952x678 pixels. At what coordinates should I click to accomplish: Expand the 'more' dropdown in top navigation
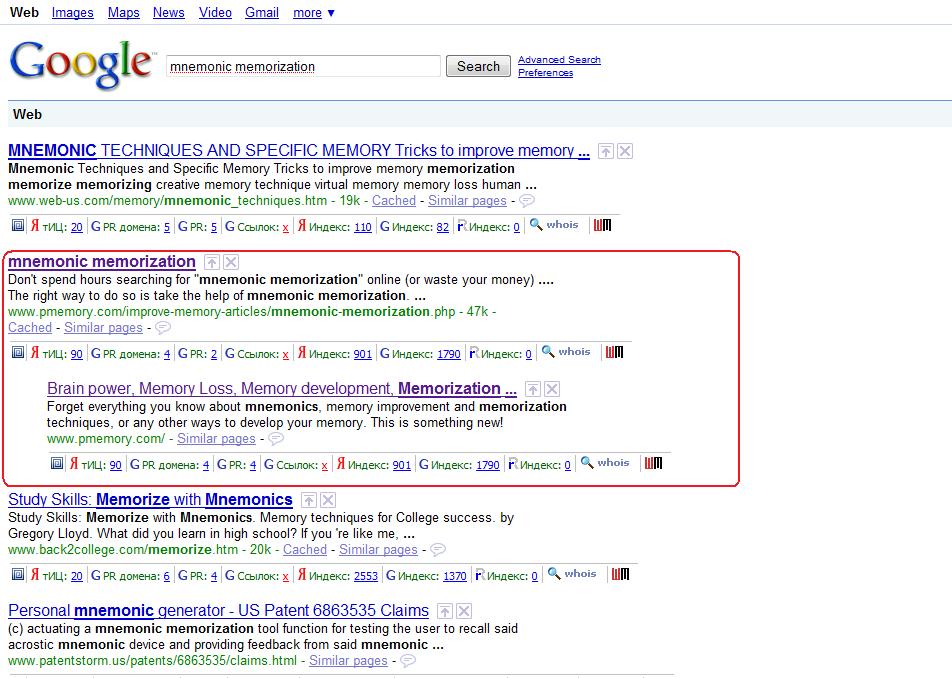pos(314,13)
